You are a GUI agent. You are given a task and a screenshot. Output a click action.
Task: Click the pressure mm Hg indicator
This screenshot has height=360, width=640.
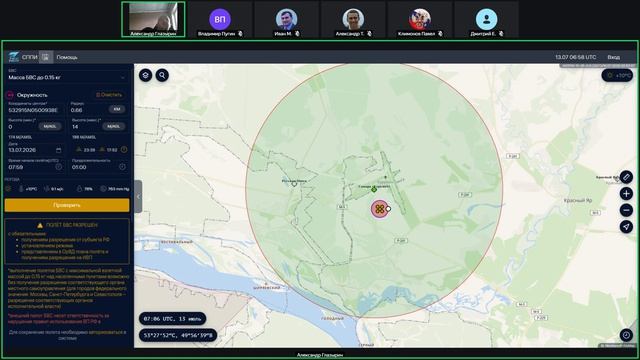point(115,189)
